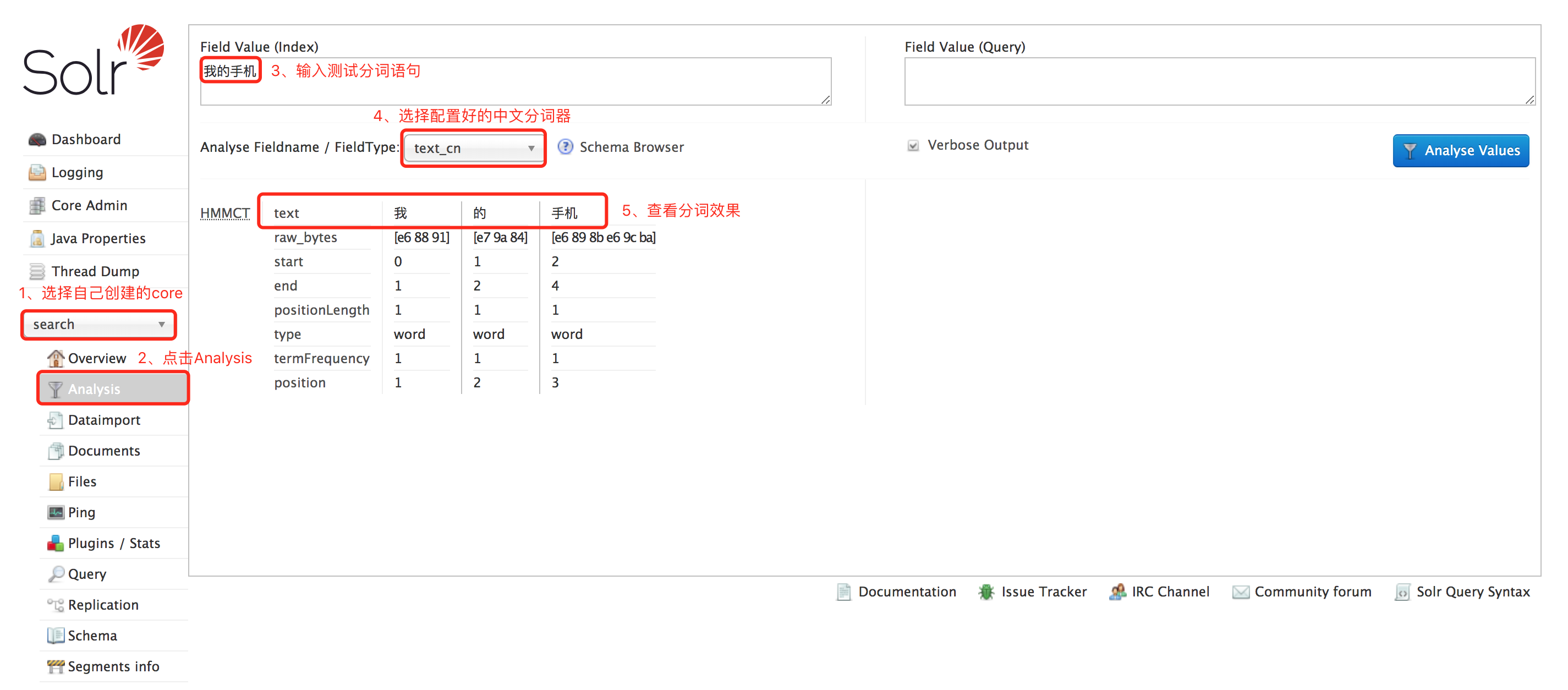Click the Documents pages icon
Screen dimensions: 1568x690
click(56, 451)
